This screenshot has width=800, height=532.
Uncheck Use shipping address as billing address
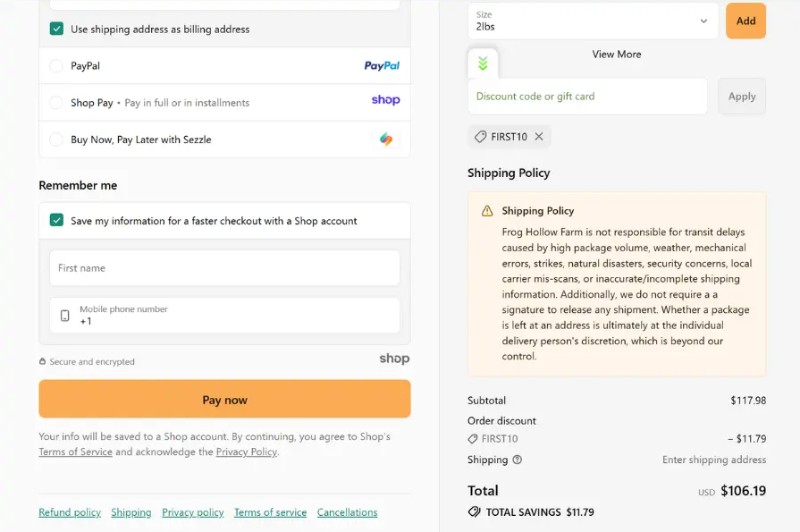pyautogui.click(x=56, y=29)
